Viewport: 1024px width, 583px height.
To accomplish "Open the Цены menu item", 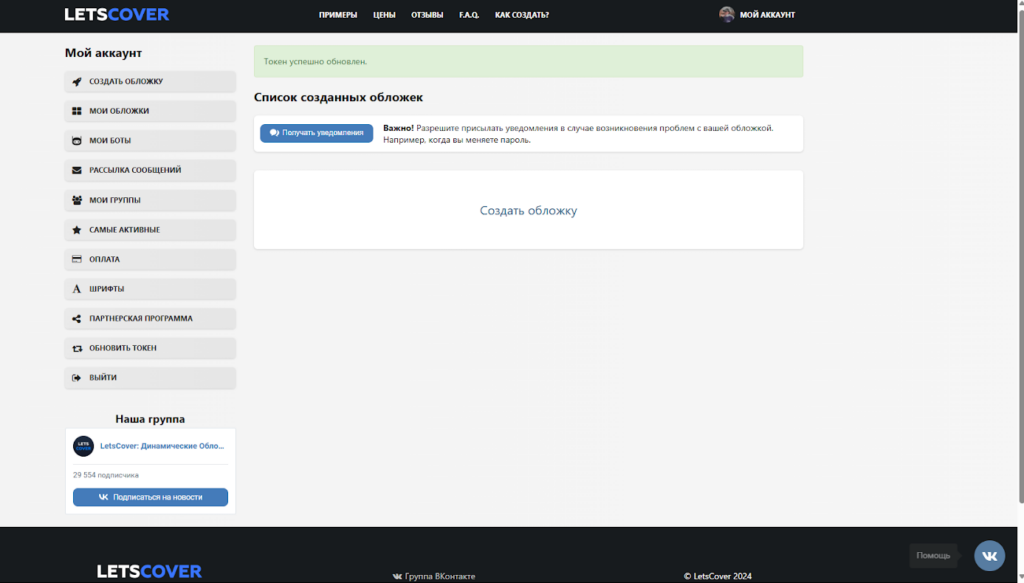I will coord(384,14).
